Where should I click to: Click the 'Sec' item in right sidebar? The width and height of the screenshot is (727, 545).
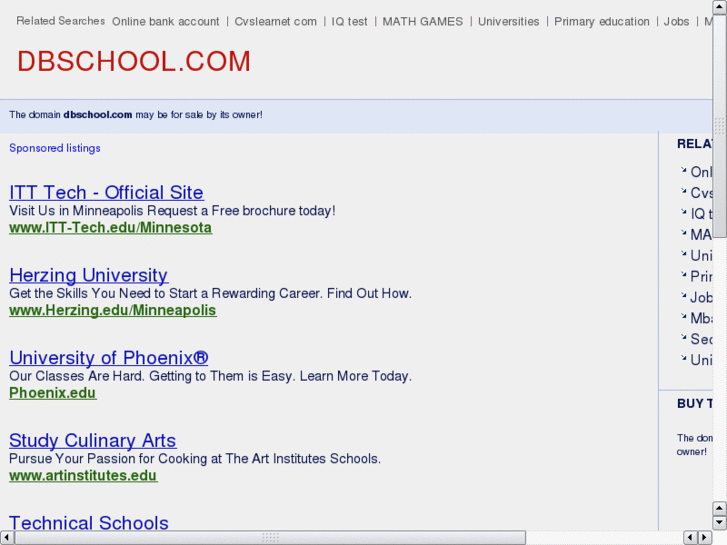point(701,339)
